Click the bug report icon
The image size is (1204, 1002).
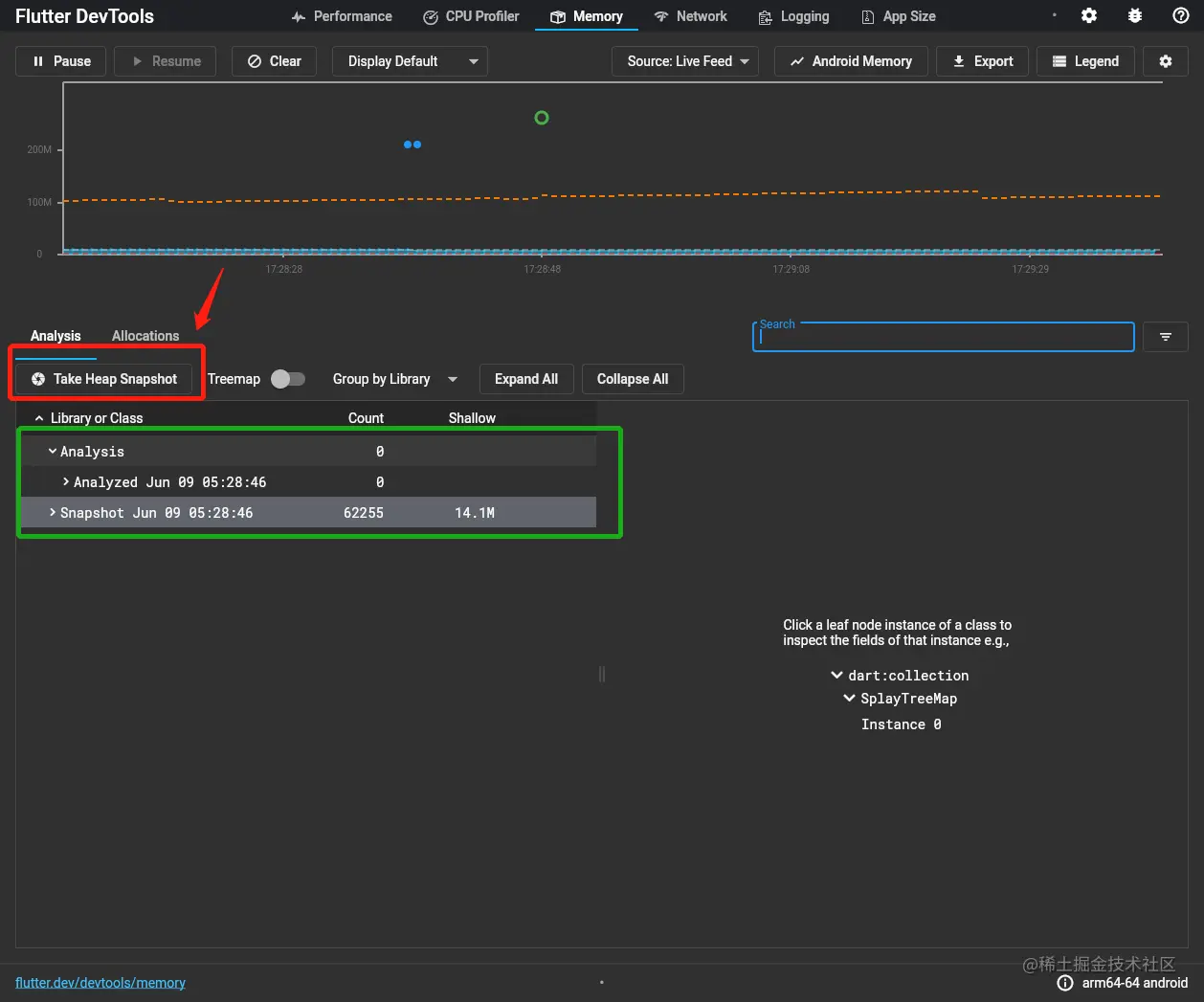click(x=1135, y=15)
